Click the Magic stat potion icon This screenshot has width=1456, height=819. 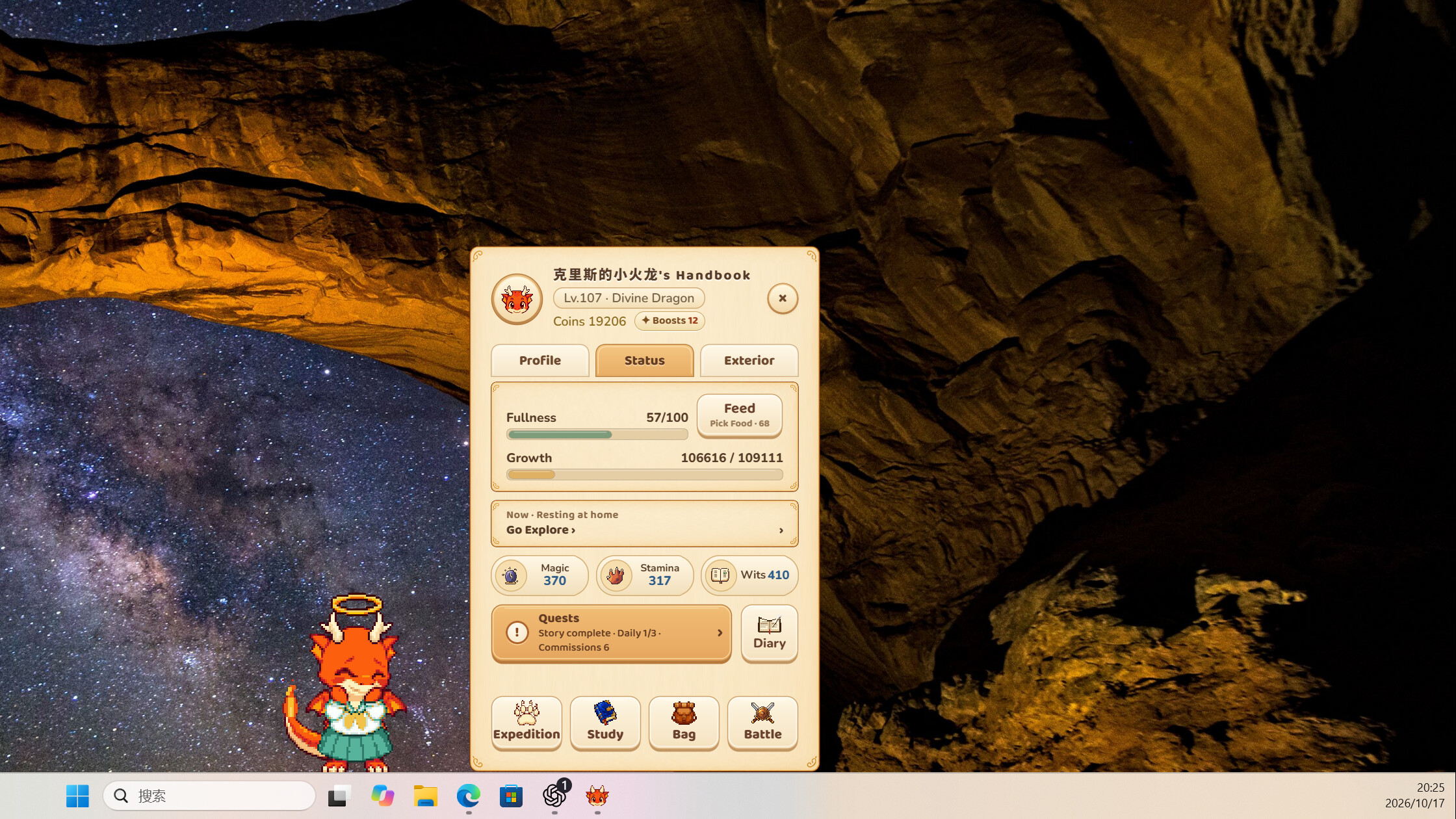pos(511,575)
